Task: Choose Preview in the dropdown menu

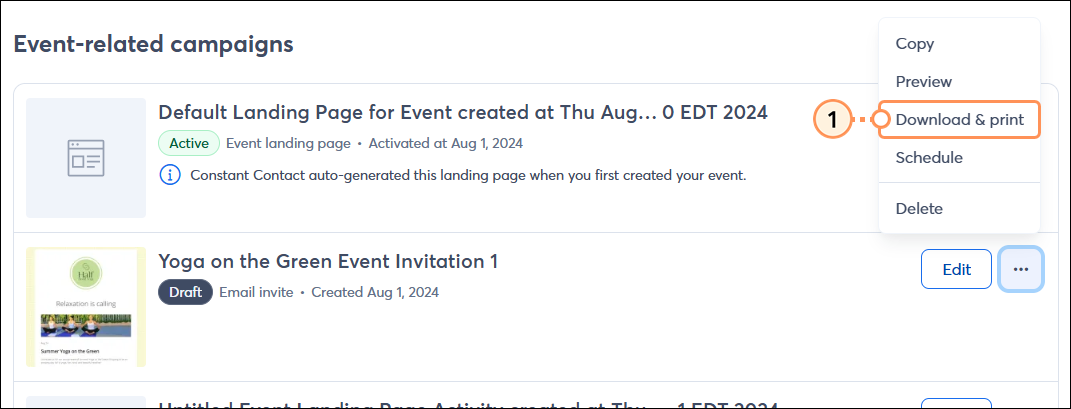Action: click(x=923, y=81)
